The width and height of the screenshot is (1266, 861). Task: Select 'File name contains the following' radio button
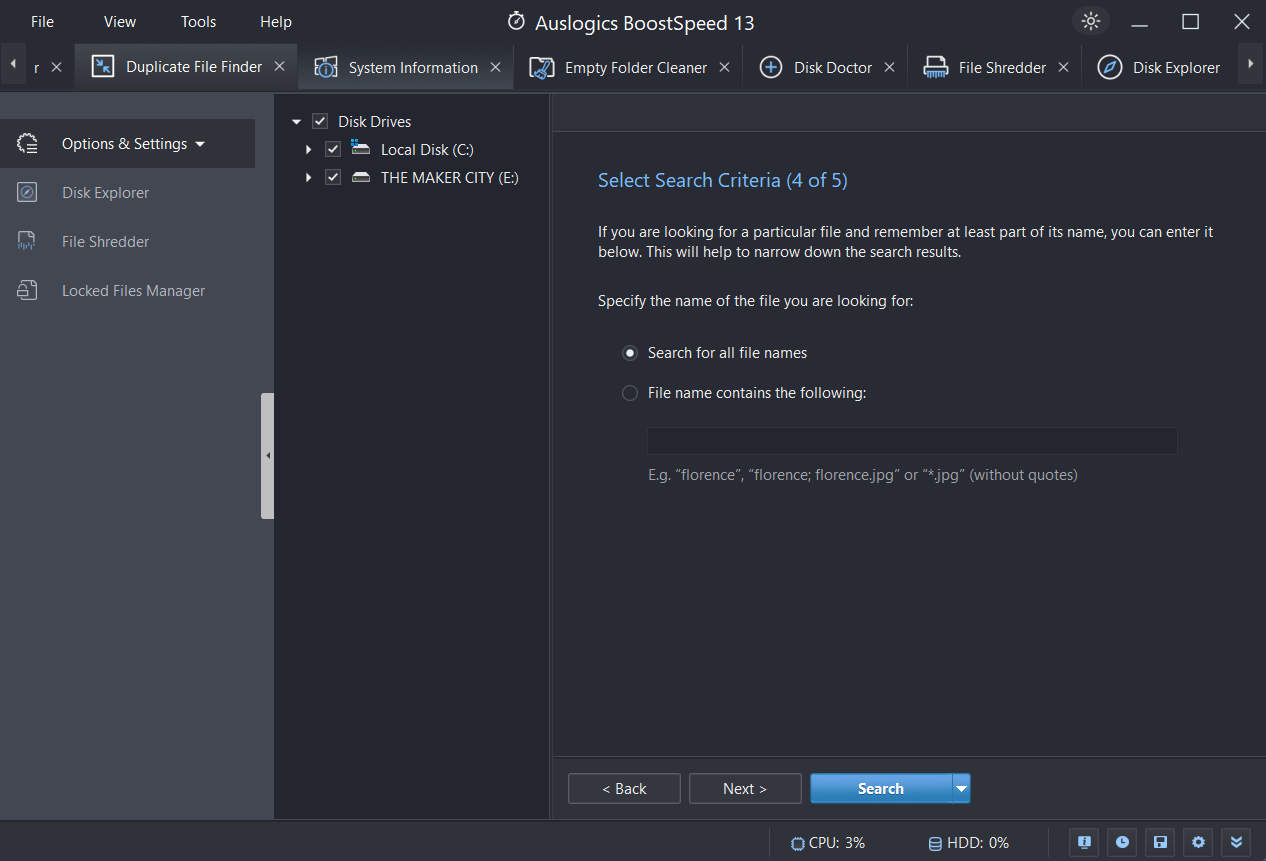(630, 393)
